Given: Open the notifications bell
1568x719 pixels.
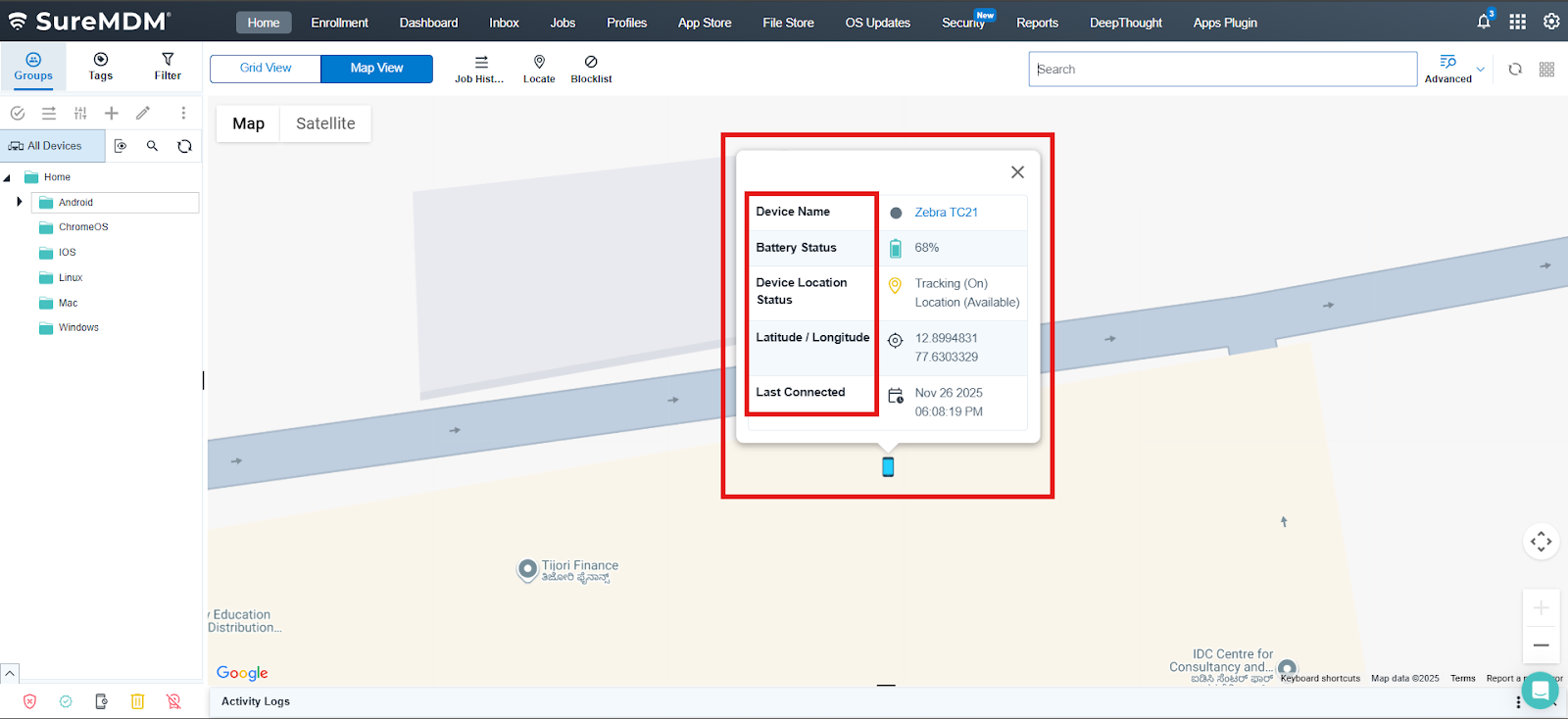Looking at the screenshot, I should (x=1484, y=22).
